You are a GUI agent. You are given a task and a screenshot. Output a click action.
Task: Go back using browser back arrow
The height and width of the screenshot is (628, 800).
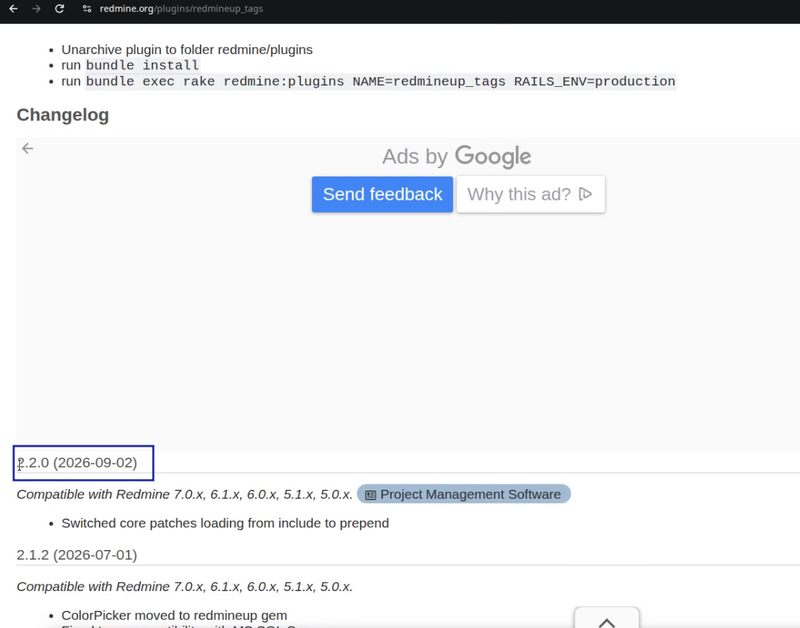coord(13,9)
